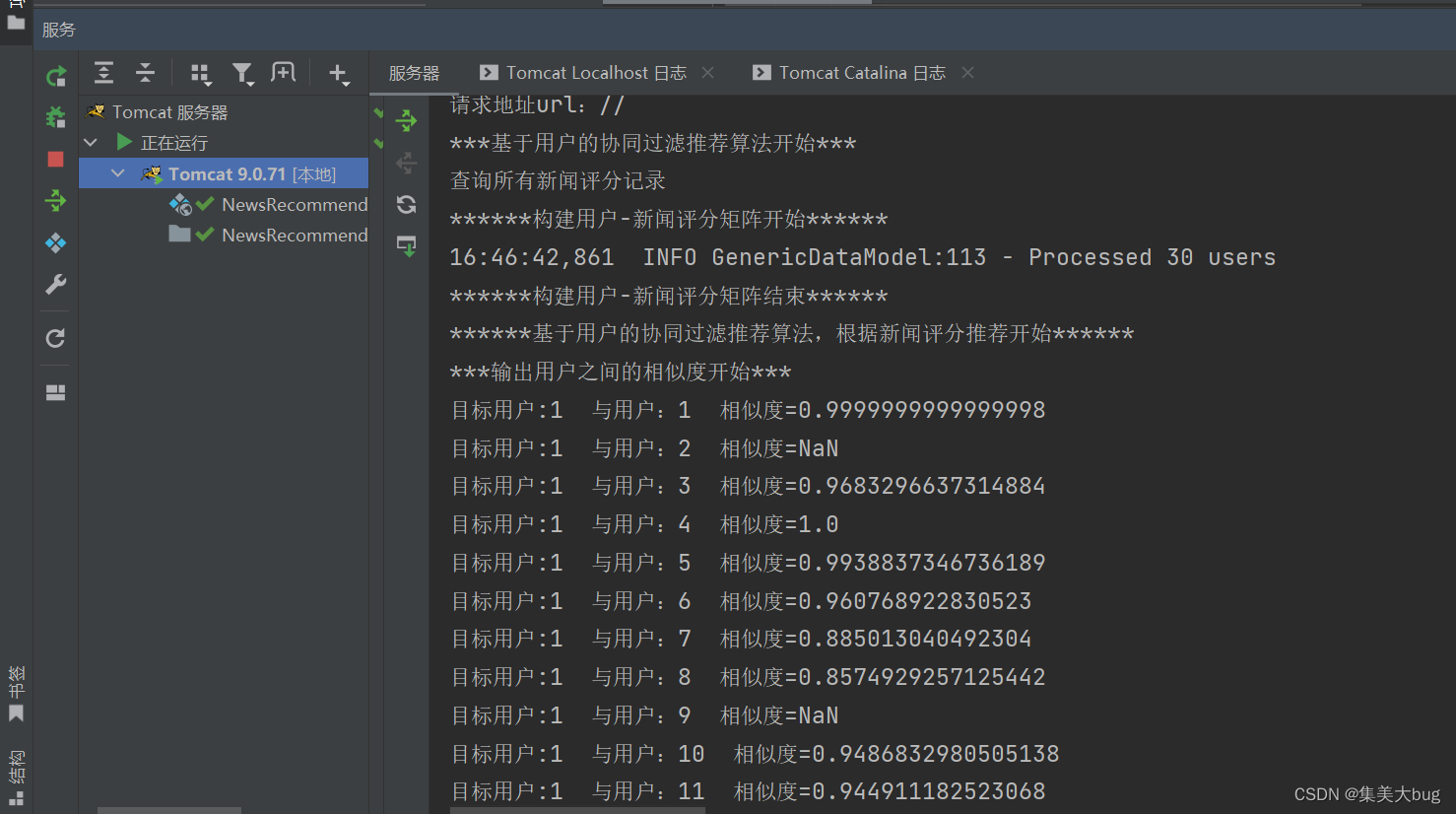Open the Group By options icon
Screen dimensions: 1456x814
tap(201, 74)
